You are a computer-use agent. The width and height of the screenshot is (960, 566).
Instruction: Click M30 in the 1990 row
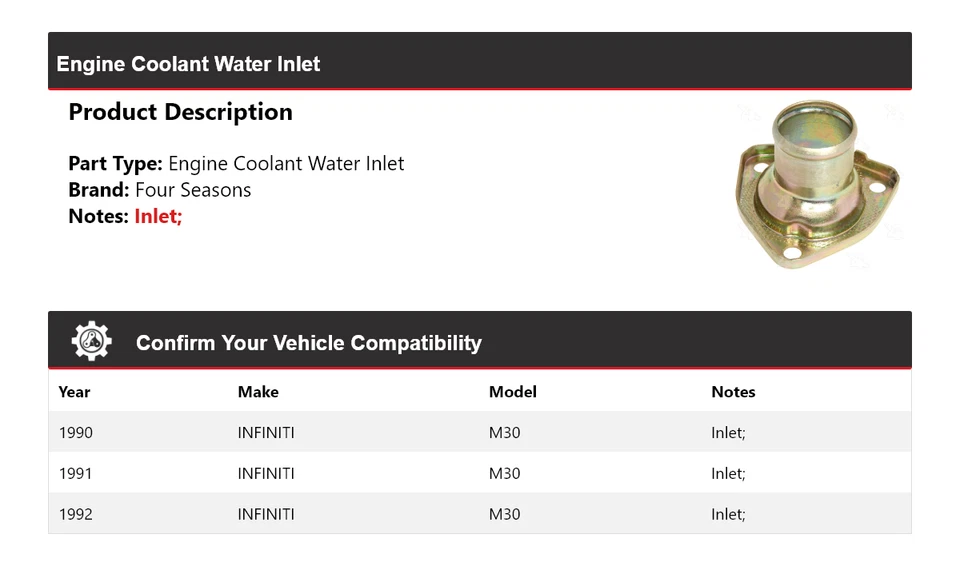click(x=504, y=433)
